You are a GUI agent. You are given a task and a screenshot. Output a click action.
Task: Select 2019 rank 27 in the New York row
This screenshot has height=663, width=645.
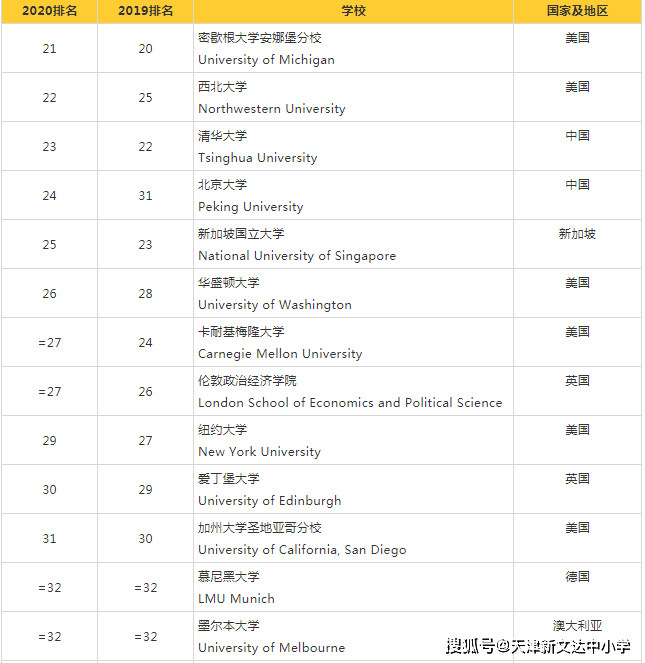click(145, 441)
